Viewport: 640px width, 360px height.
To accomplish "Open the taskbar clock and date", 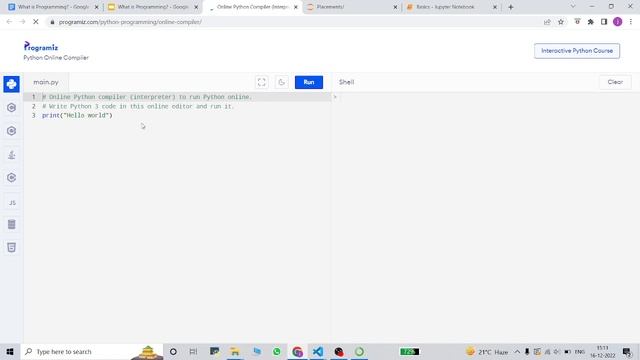I will point(602,351).
